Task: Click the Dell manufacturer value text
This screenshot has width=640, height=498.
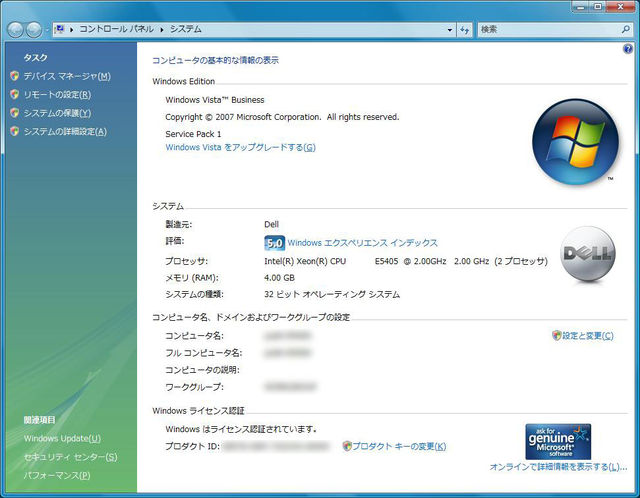Action: tap(271, 225)
